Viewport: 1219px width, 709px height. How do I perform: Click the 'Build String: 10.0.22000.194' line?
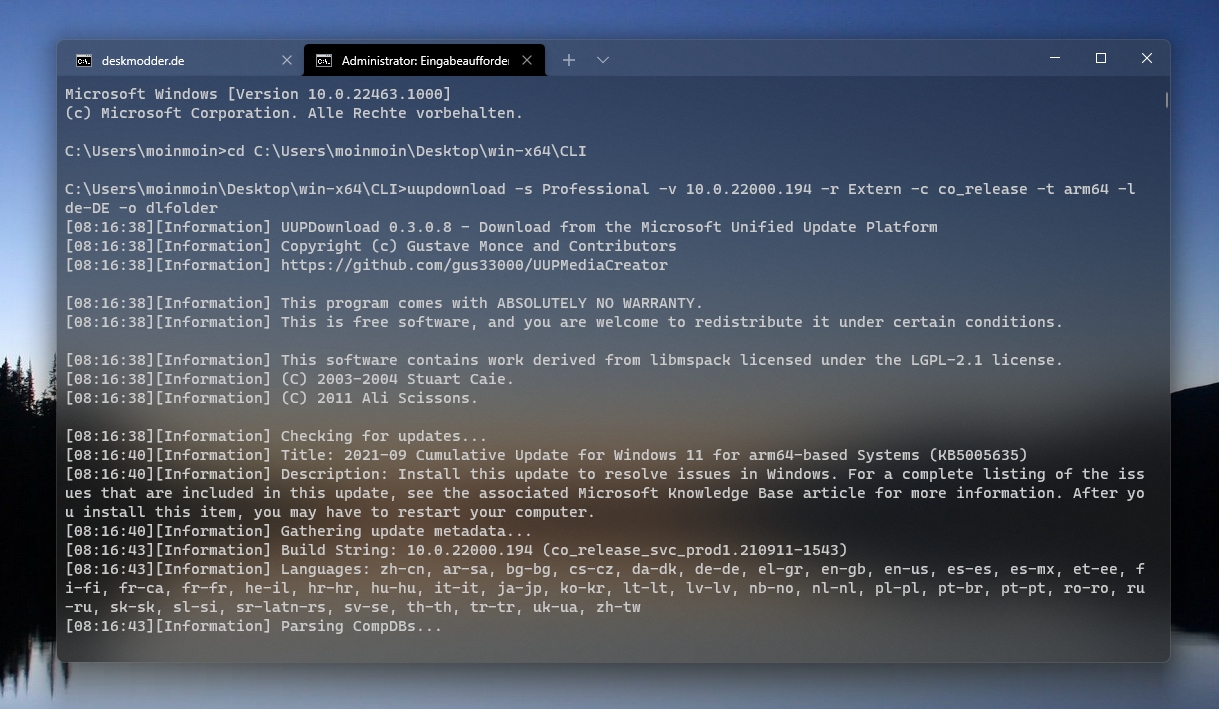[x=456, y=550]
